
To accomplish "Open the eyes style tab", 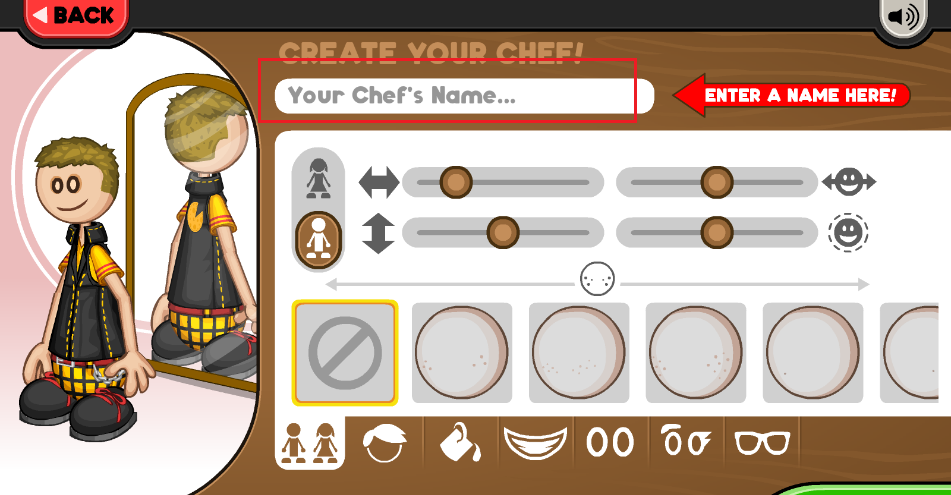I will pos(610,442).
